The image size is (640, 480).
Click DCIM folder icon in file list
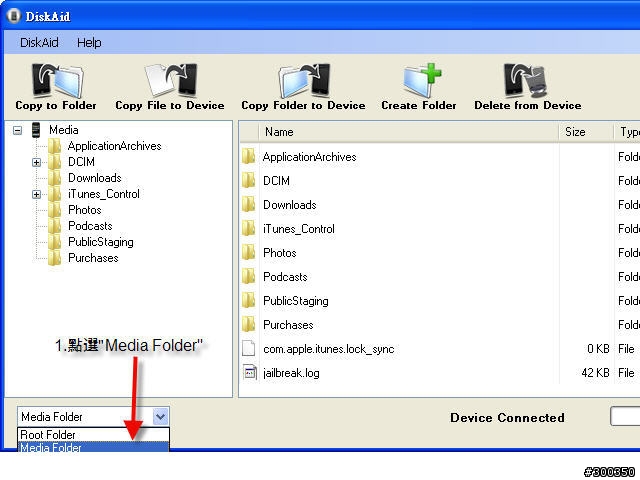coord(249,180)
